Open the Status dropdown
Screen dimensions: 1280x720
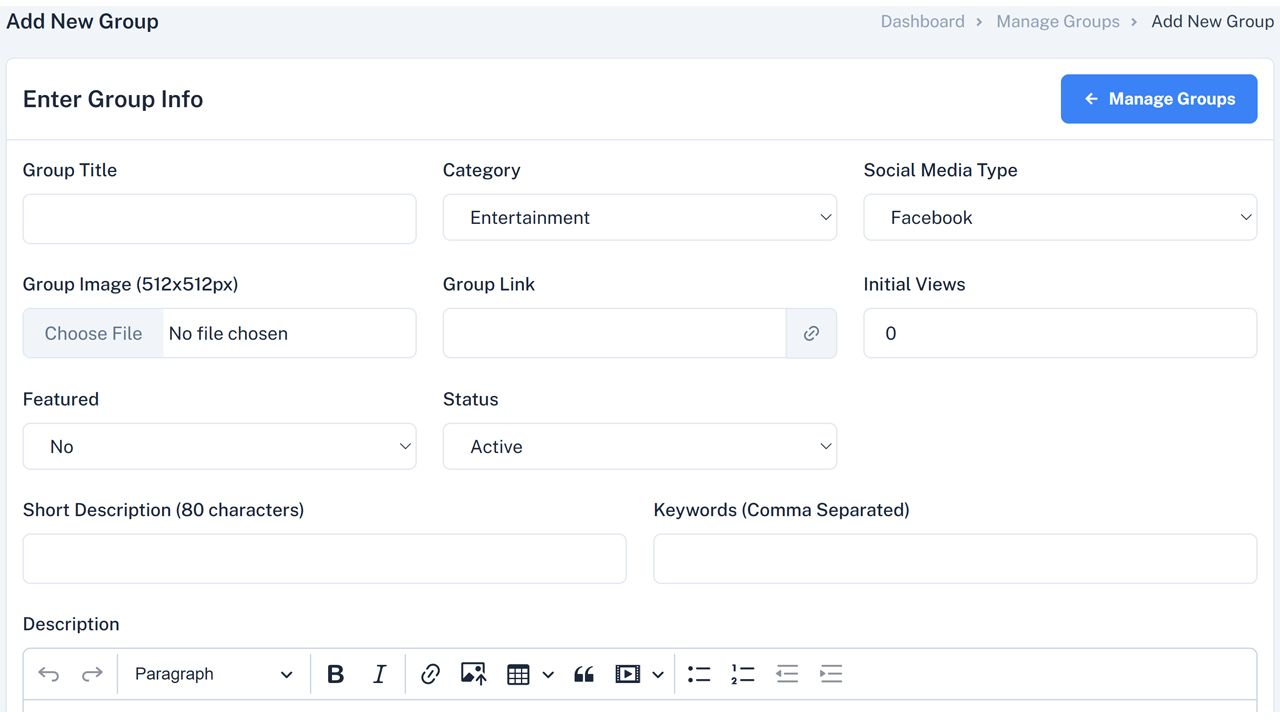(640, 446)
